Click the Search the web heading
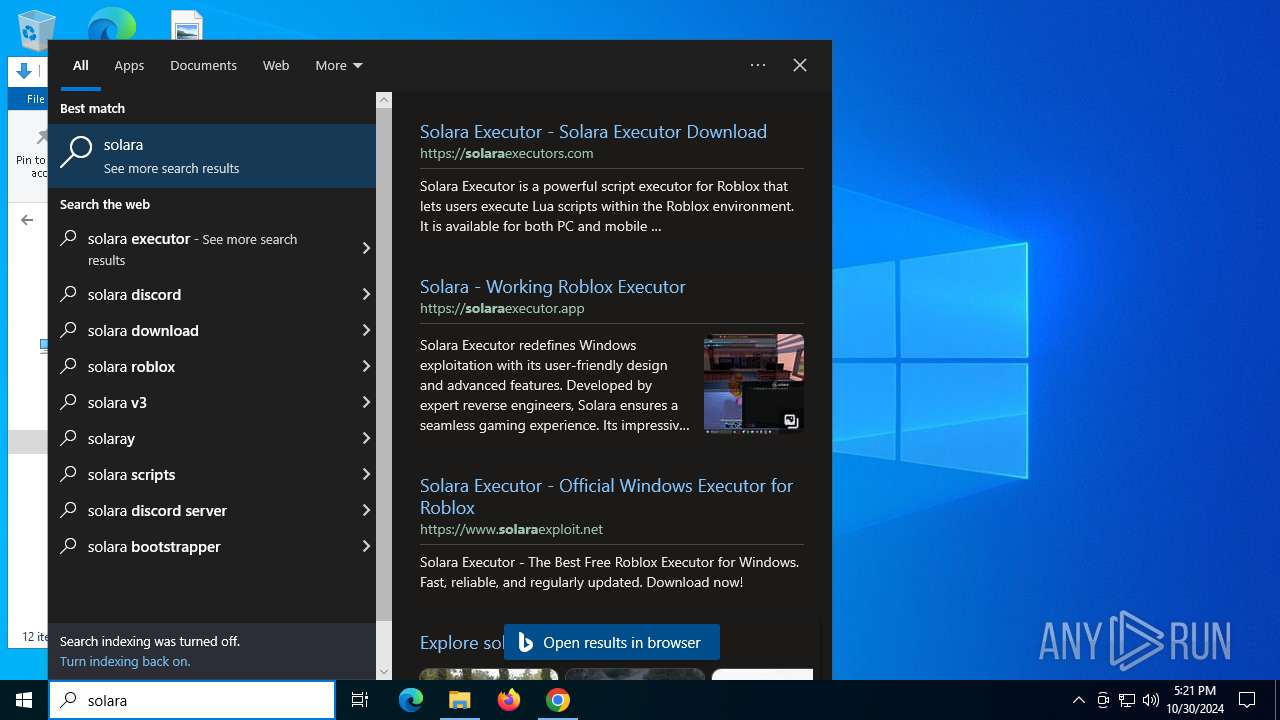The height and width of the screenshot is (720, 1280). pos(105,204)
